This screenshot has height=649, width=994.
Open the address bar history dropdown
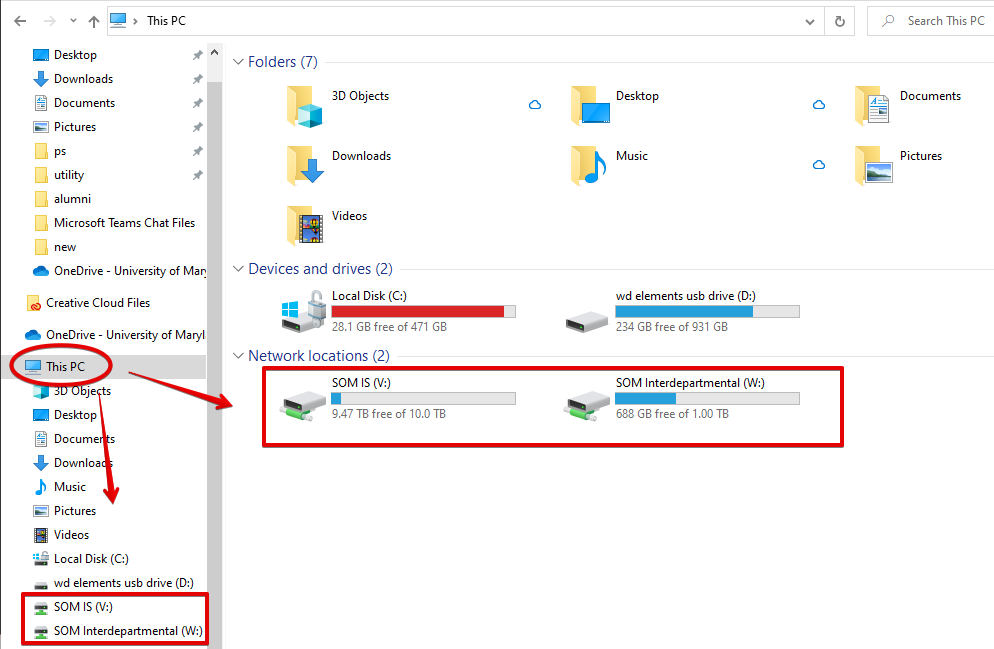(810, 21)
